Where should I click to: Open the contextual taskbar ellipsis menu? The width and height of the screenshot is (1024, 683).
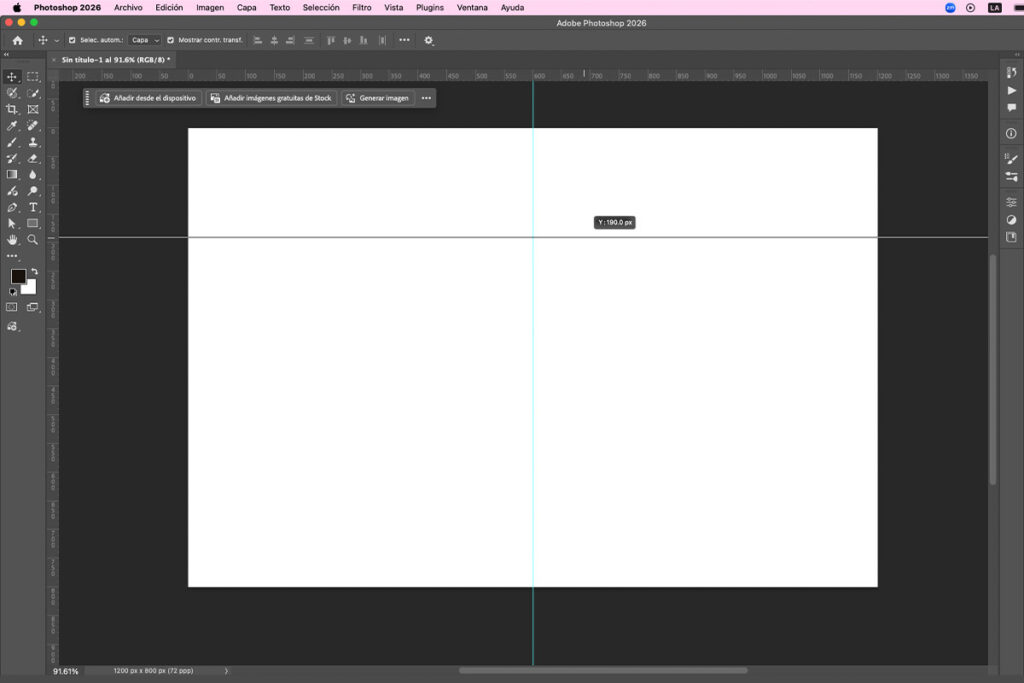[x=426, y=98]
